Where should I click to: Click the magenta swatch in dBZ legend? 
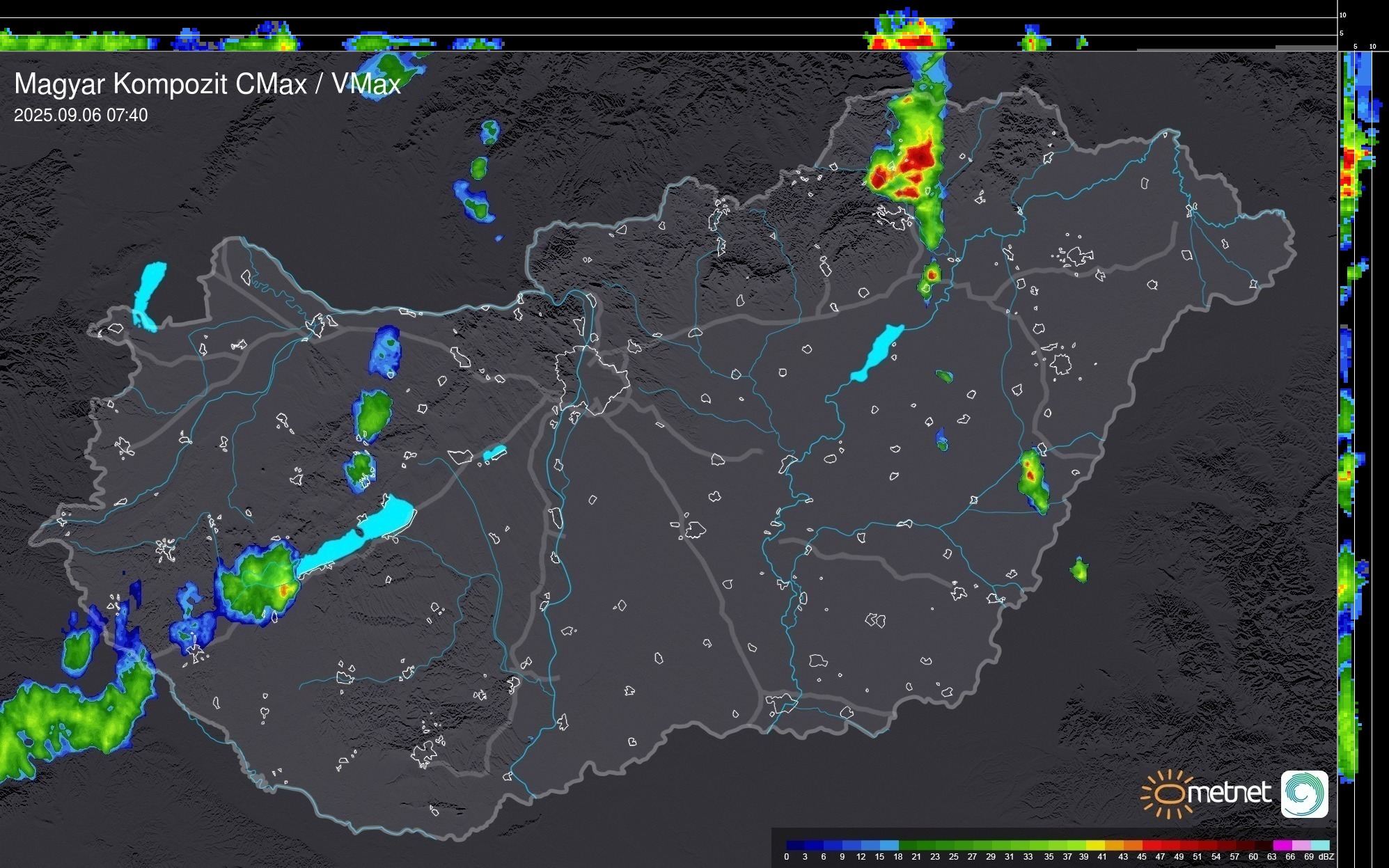click(1282, 845)
